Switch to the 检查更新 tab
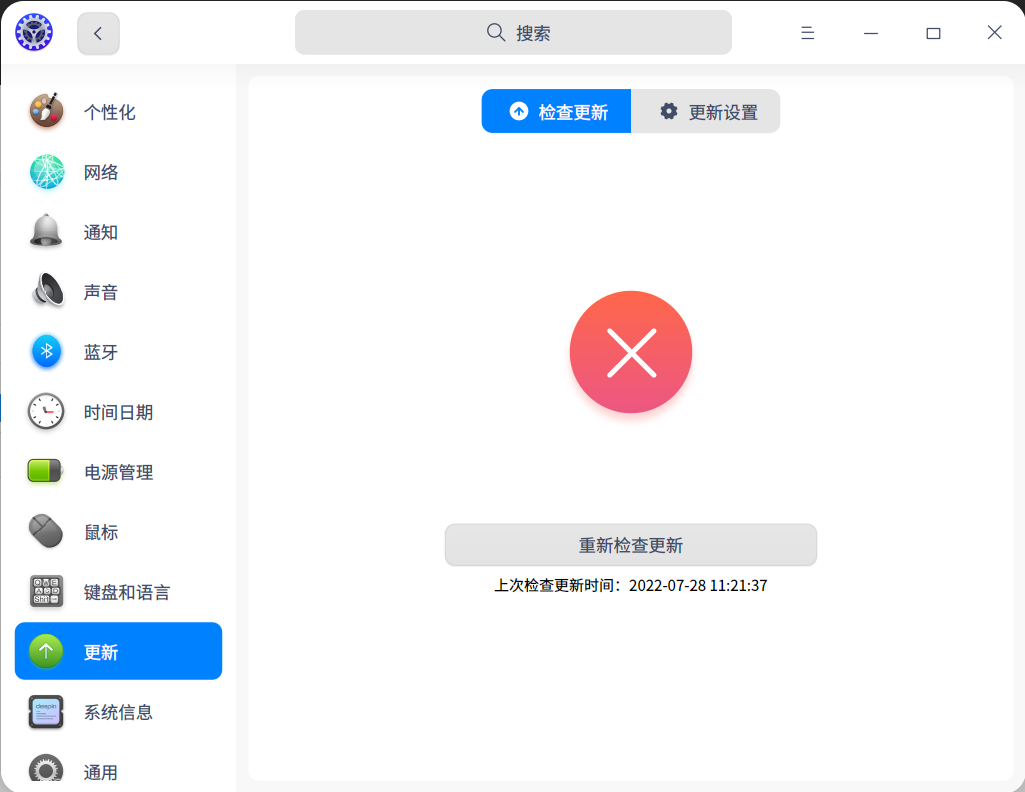Viewport: 1025px width, 792px height. click(556, 111)
